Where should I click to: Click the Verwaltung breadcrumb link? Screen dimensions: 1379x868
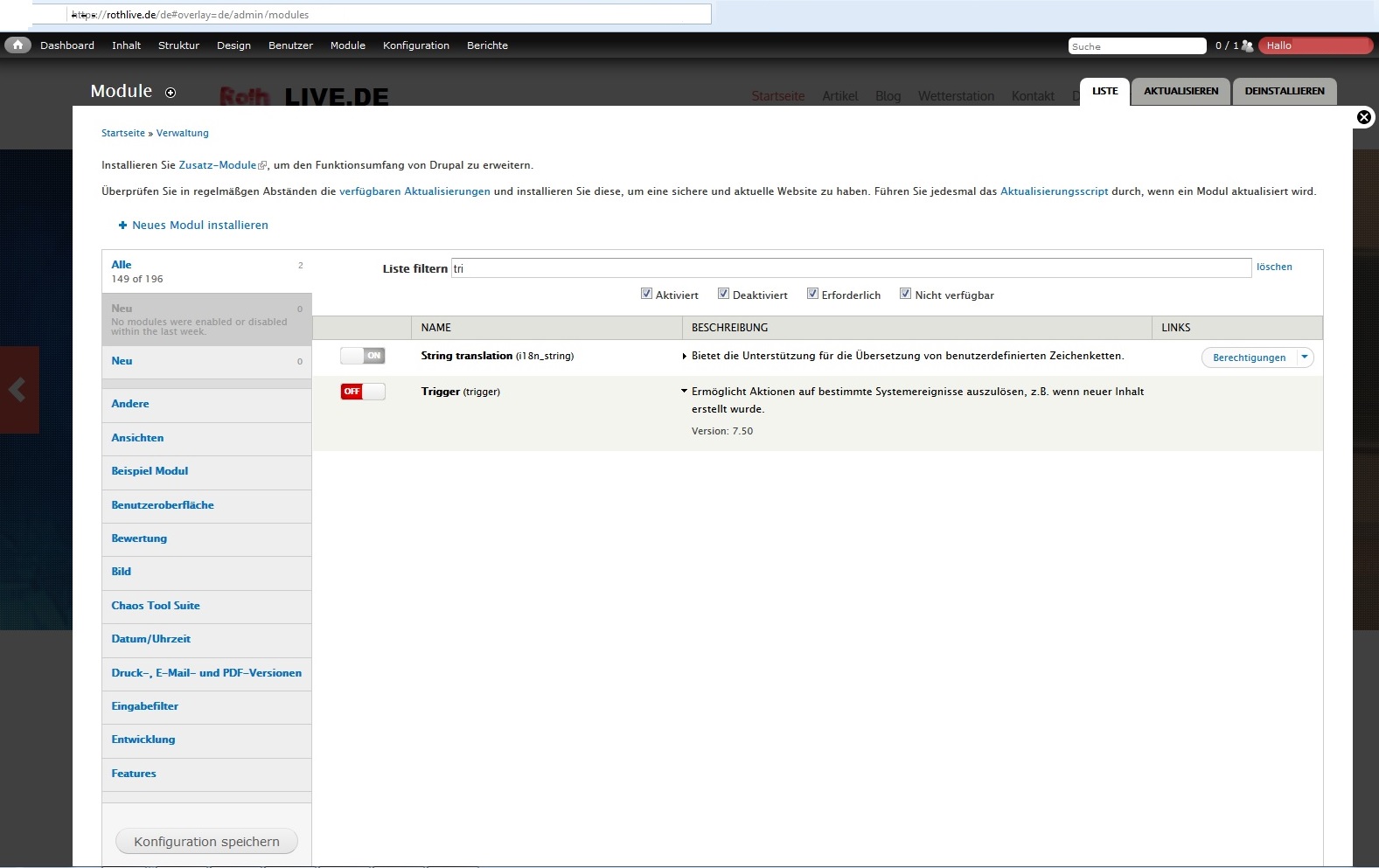click(183, 133)
